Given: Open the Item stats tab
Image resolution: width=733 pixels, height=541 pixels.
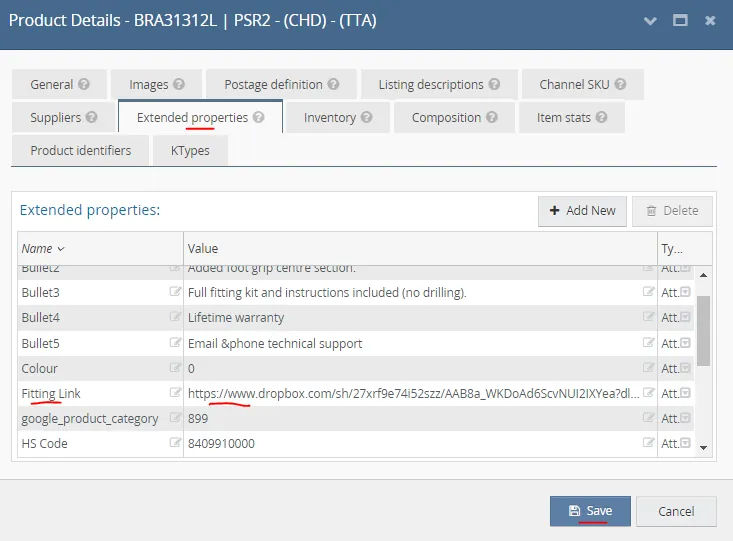Looking at the screenshot, I should [572, 117].
